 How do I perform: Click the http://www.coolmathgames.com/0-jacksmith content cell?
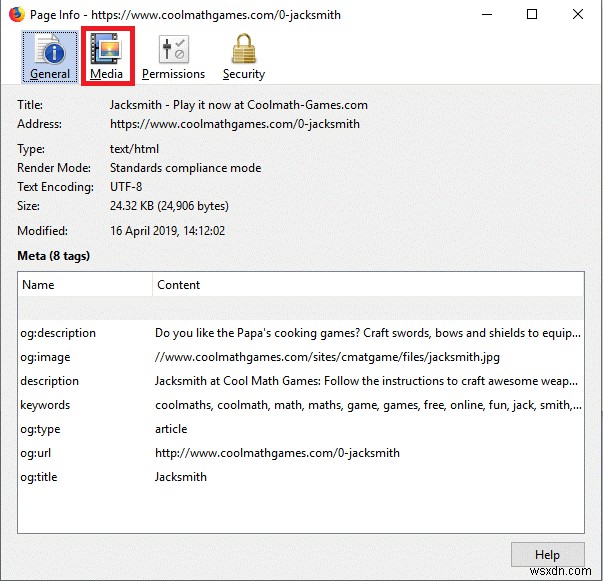click(x=277, y=453)
